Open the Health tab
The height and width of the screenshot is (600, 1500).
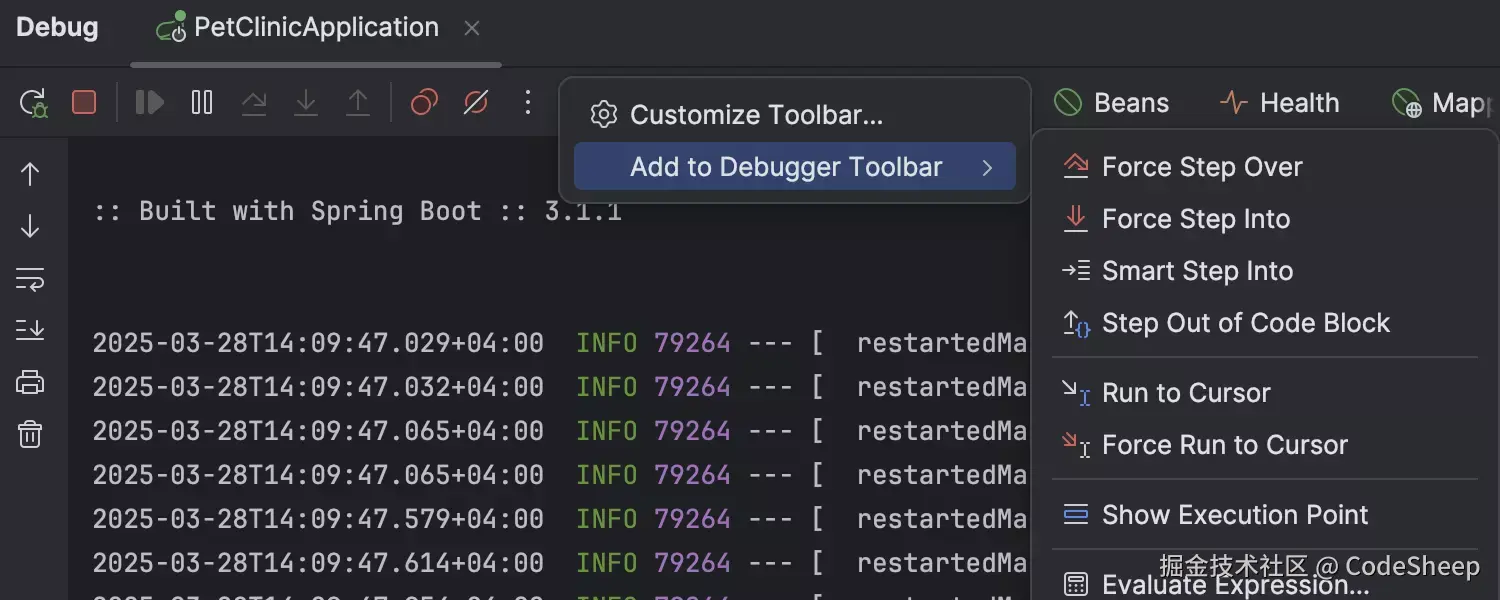point(1280,103)
